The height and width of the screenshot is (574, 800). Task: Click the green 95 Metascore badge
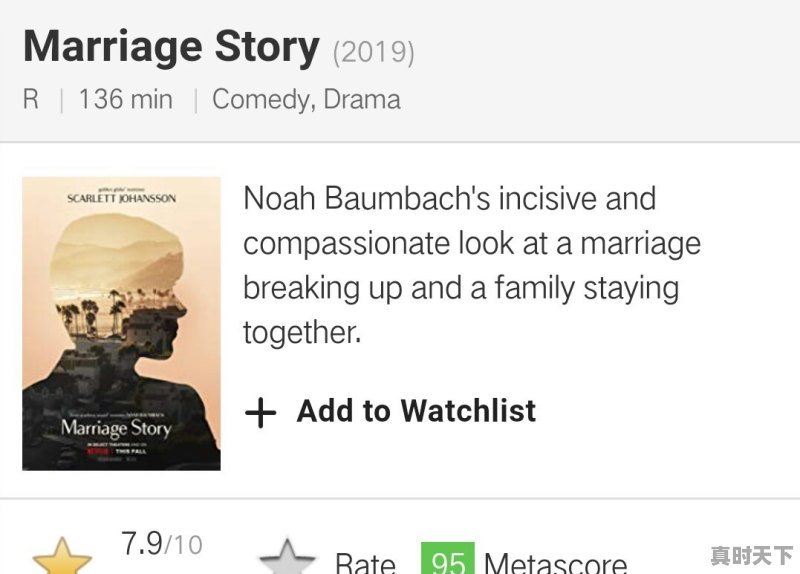(447, 560)
